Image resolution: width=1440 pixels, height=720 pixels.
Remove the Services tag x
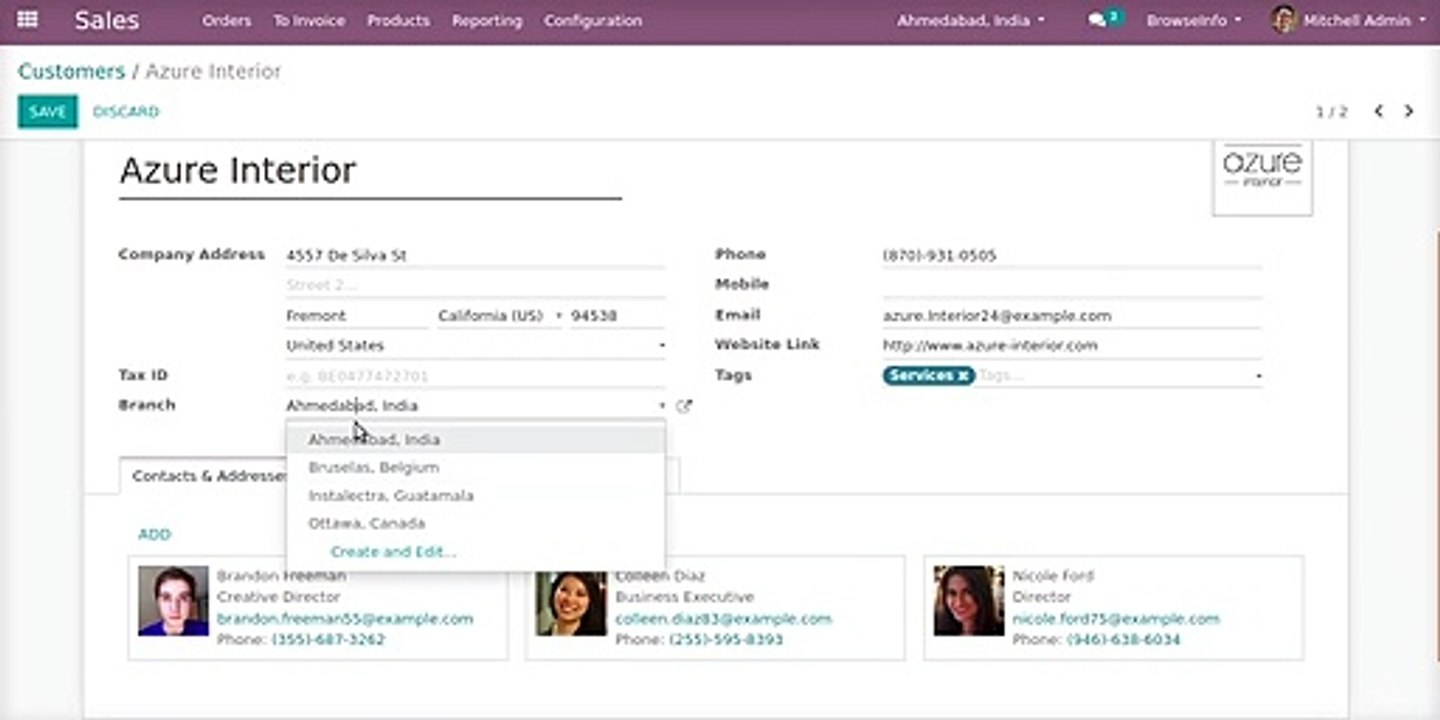(x=963, y=375)
